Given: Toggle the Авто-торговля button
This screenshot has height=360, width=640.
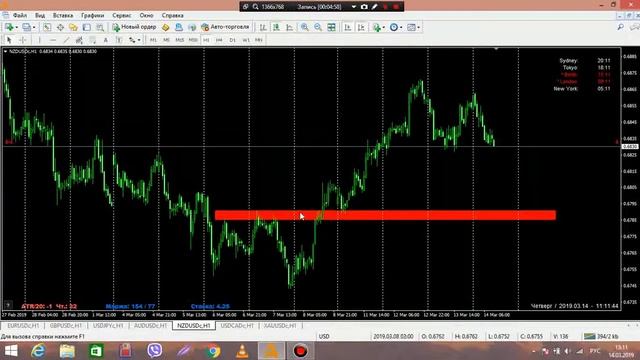Looking at the screenshot, I should pos(225,27).
